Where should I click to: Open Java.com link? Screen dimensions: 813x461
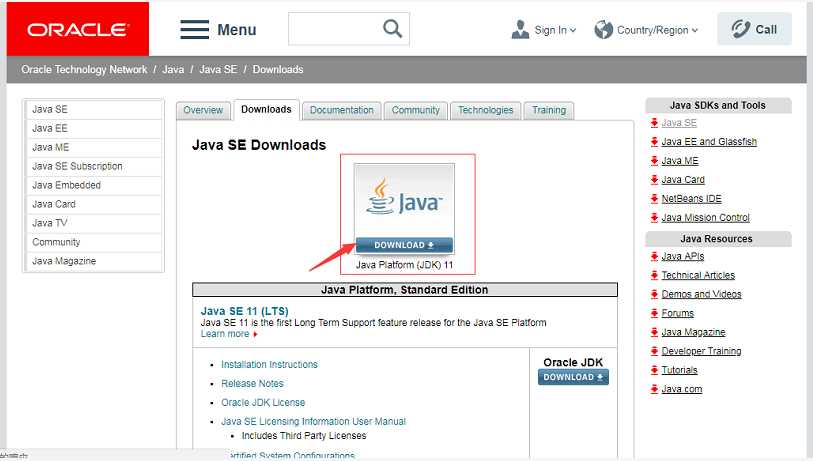click(x=682, y=389)
